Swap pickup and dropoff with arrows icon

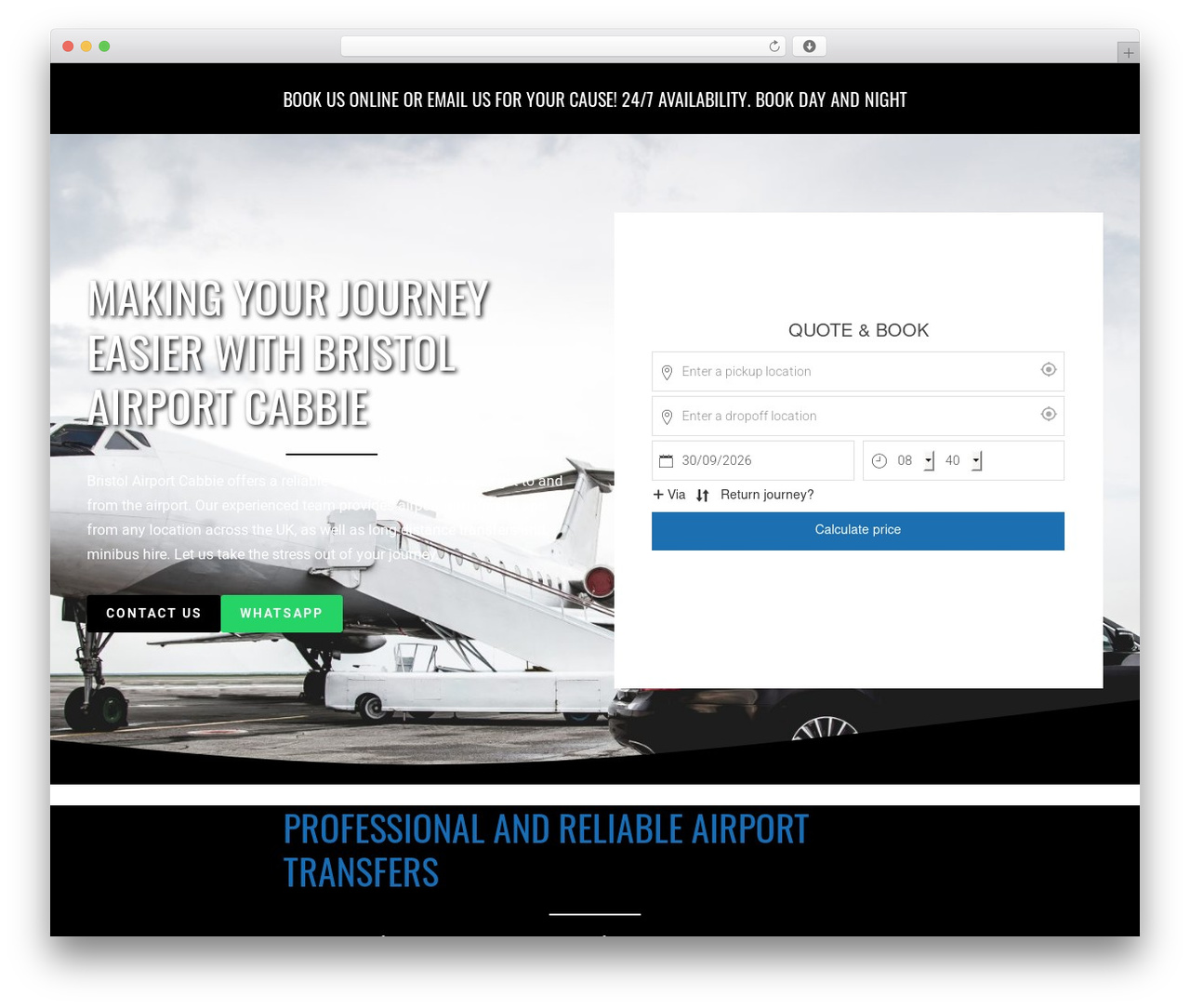click(x=703, y=496)
